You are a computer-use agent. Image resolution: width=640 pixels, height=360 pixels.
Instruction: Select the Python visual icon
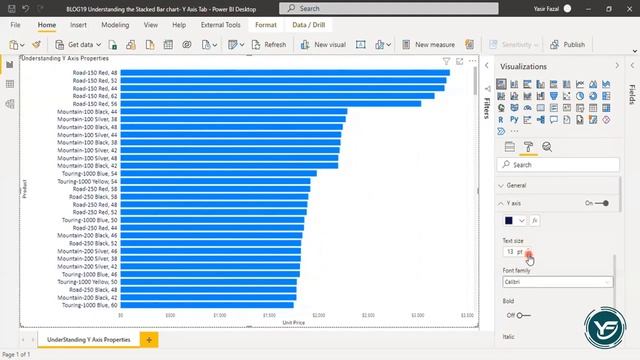pos(514,120)
